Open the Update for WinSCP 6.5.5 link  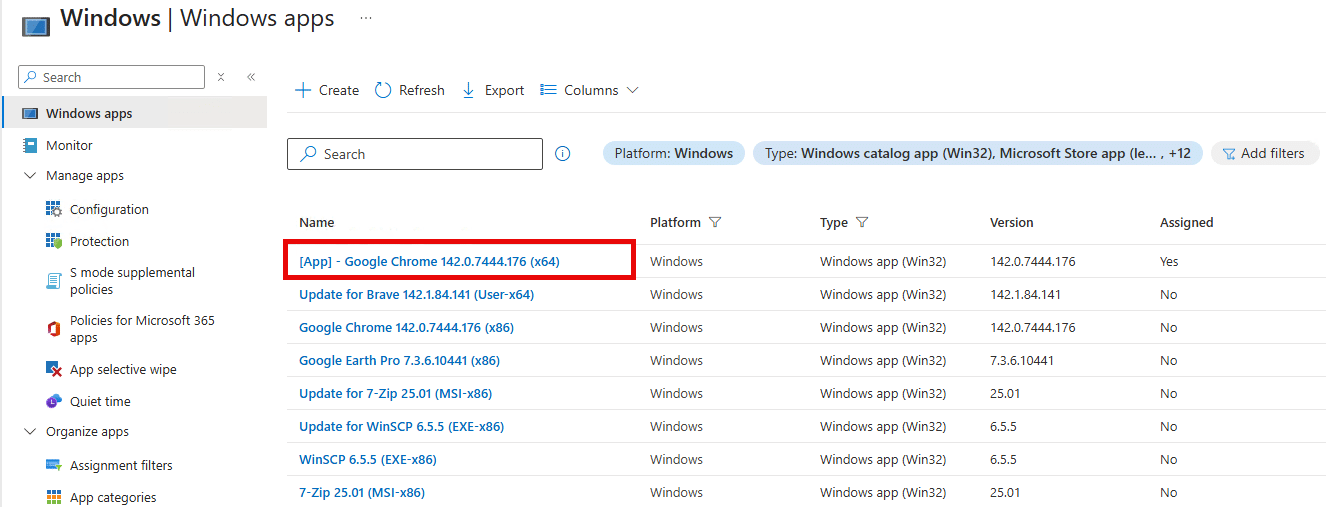(401, 426)
